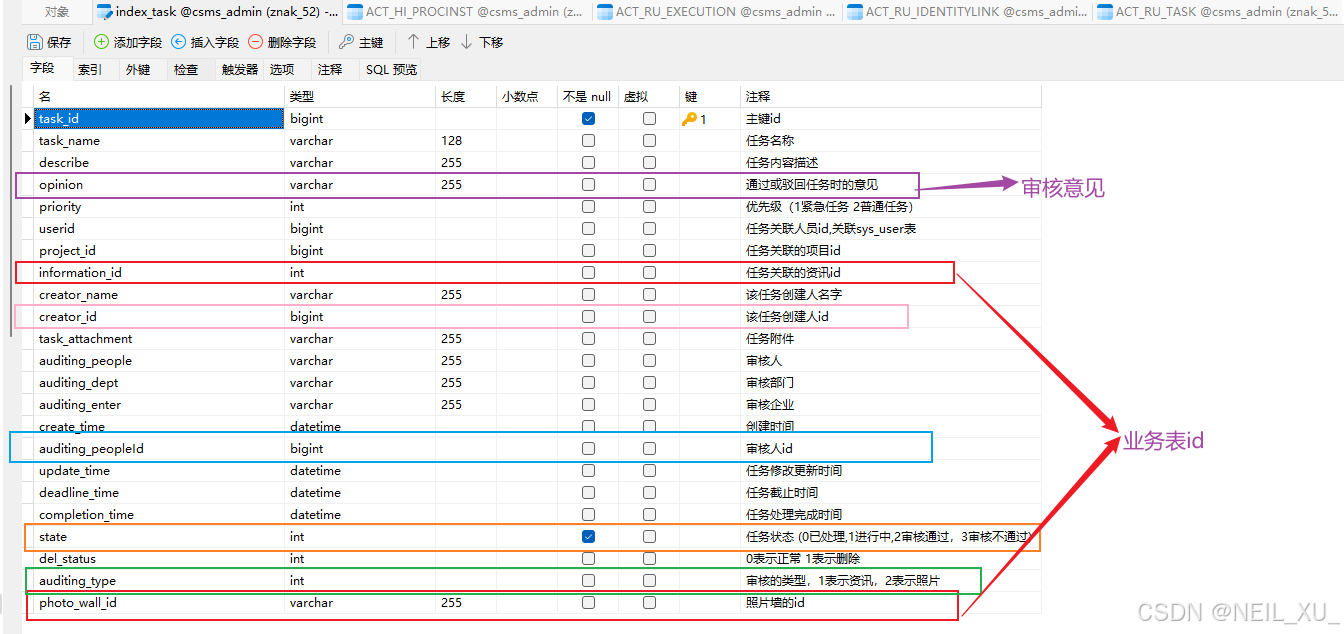Select the auditing_dept field cell
Screen dimensions: 1344x634
click(x=159, y=382)
